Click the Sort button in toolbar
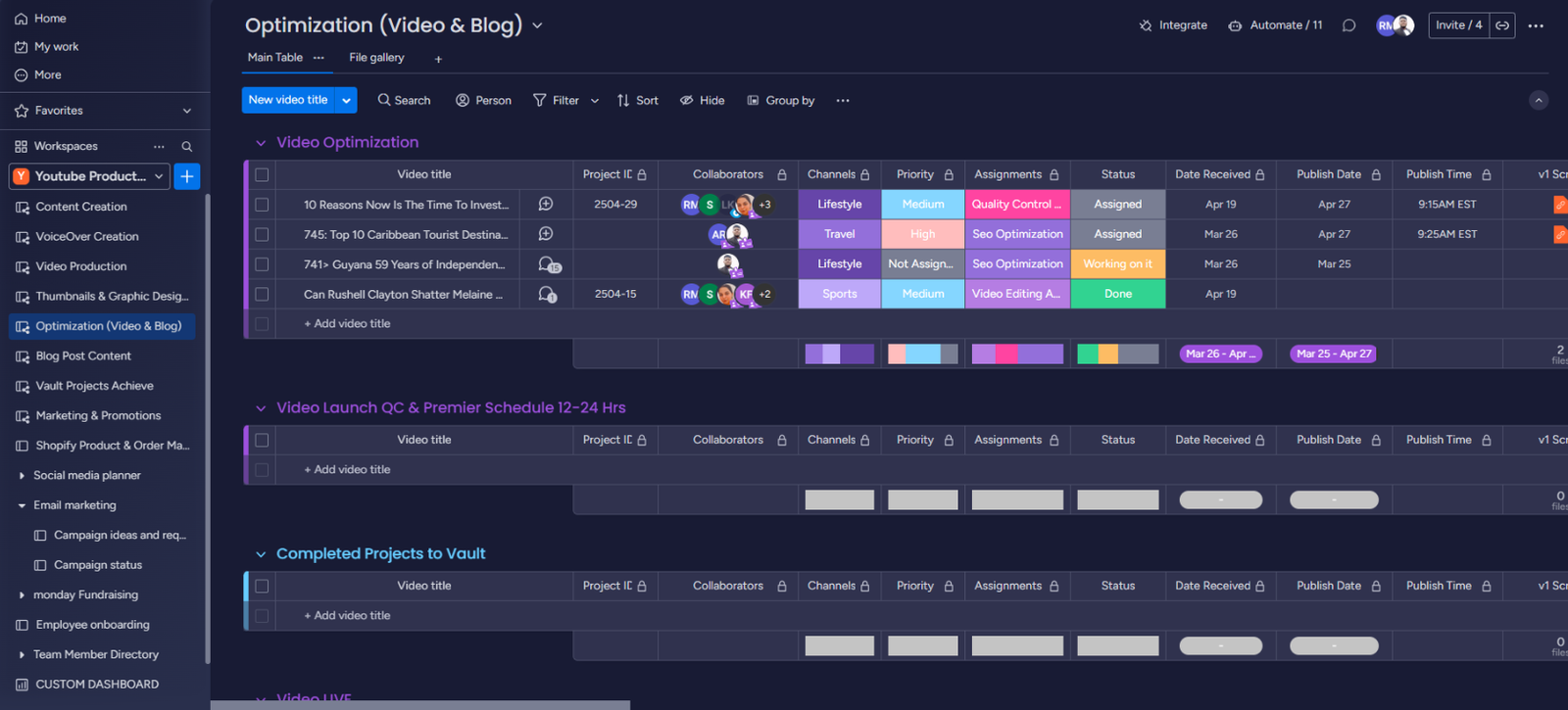 637,100
